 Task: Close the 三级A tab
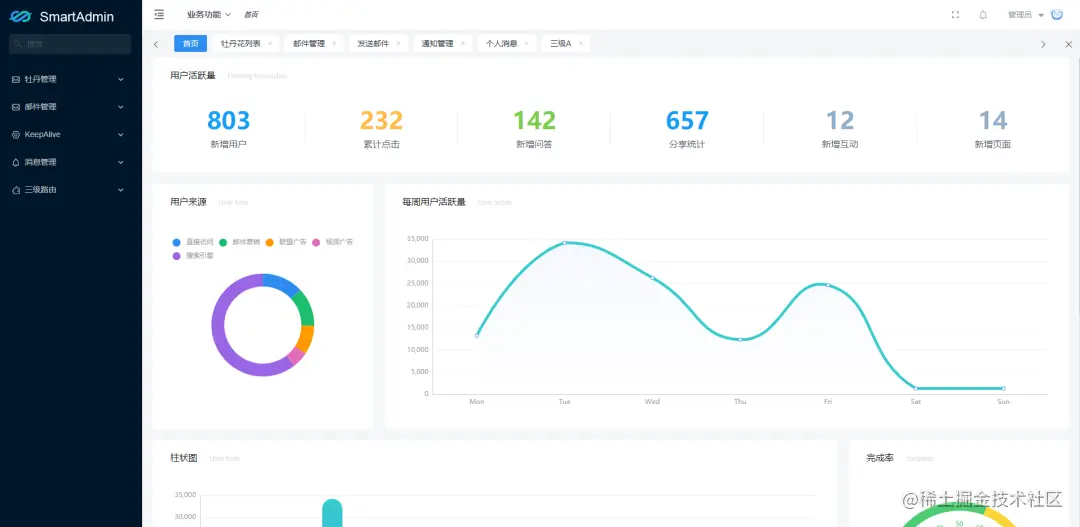581,43
